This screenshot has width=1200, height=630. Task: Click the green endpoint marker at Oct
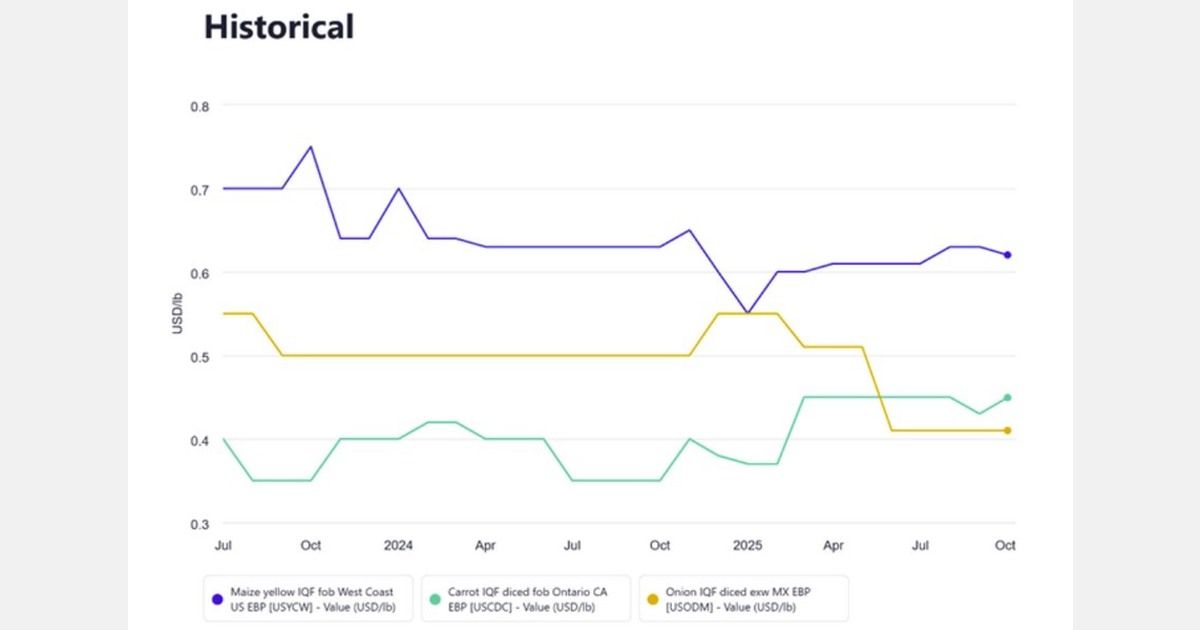[1007, 397]
